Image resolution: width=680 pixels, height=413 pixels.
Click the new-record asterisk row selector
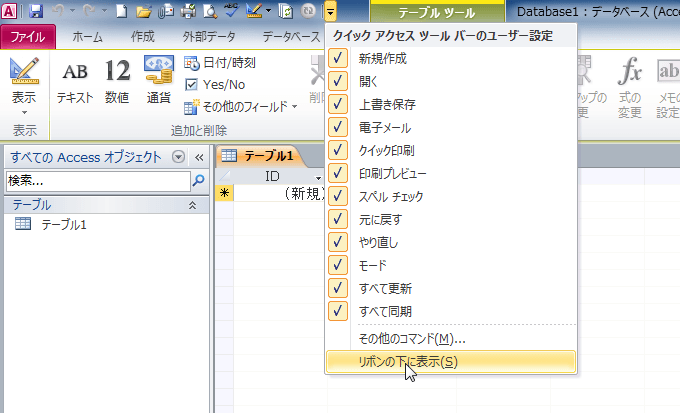tap(224, 193)
